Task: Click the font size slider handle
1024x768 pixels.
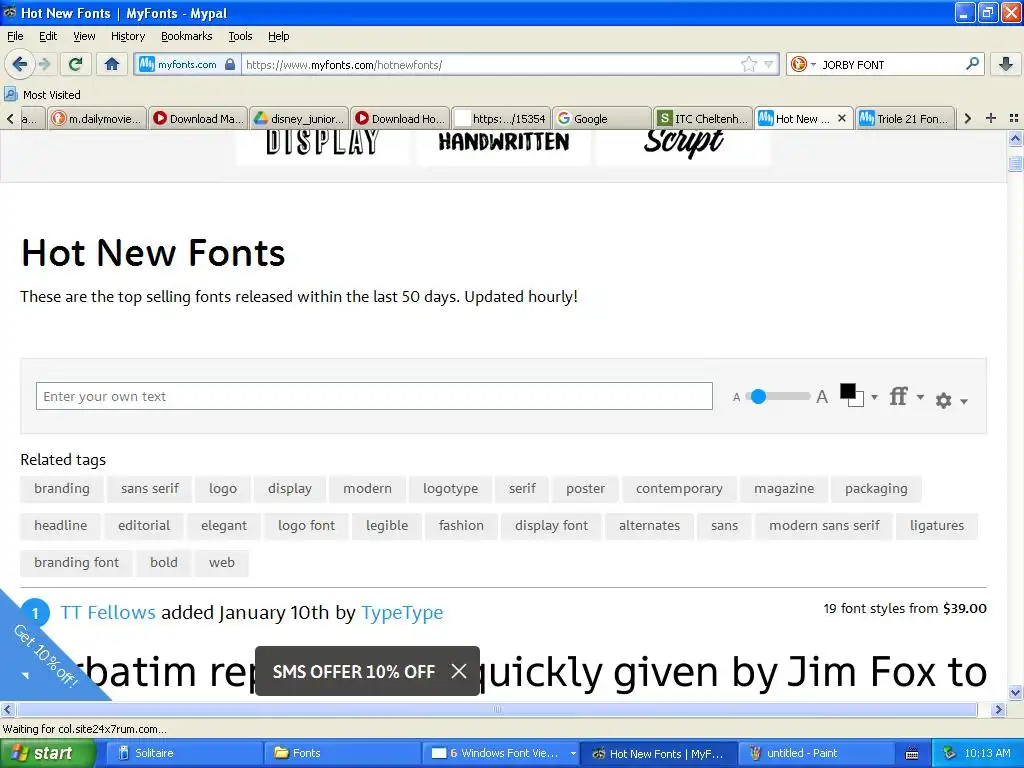Action: [x=758, y=396]
